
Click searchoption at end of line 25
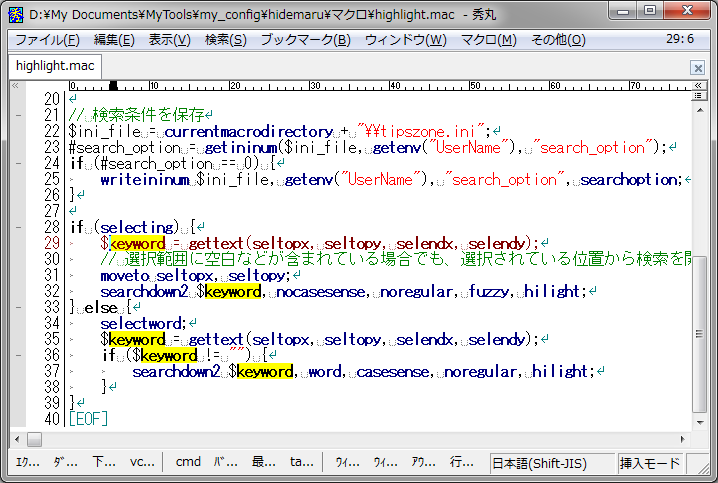pyautogui.click(x=629, y=180)
